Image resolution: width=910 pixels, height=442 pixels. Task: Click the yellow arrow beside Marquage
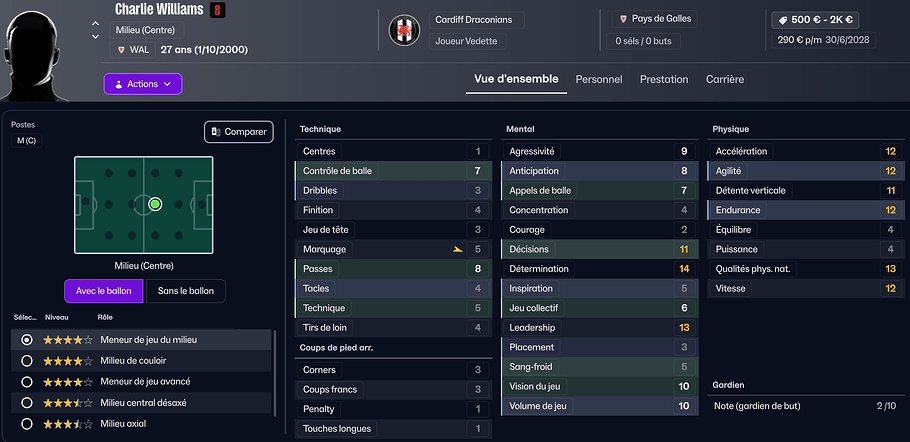point(457,250)
